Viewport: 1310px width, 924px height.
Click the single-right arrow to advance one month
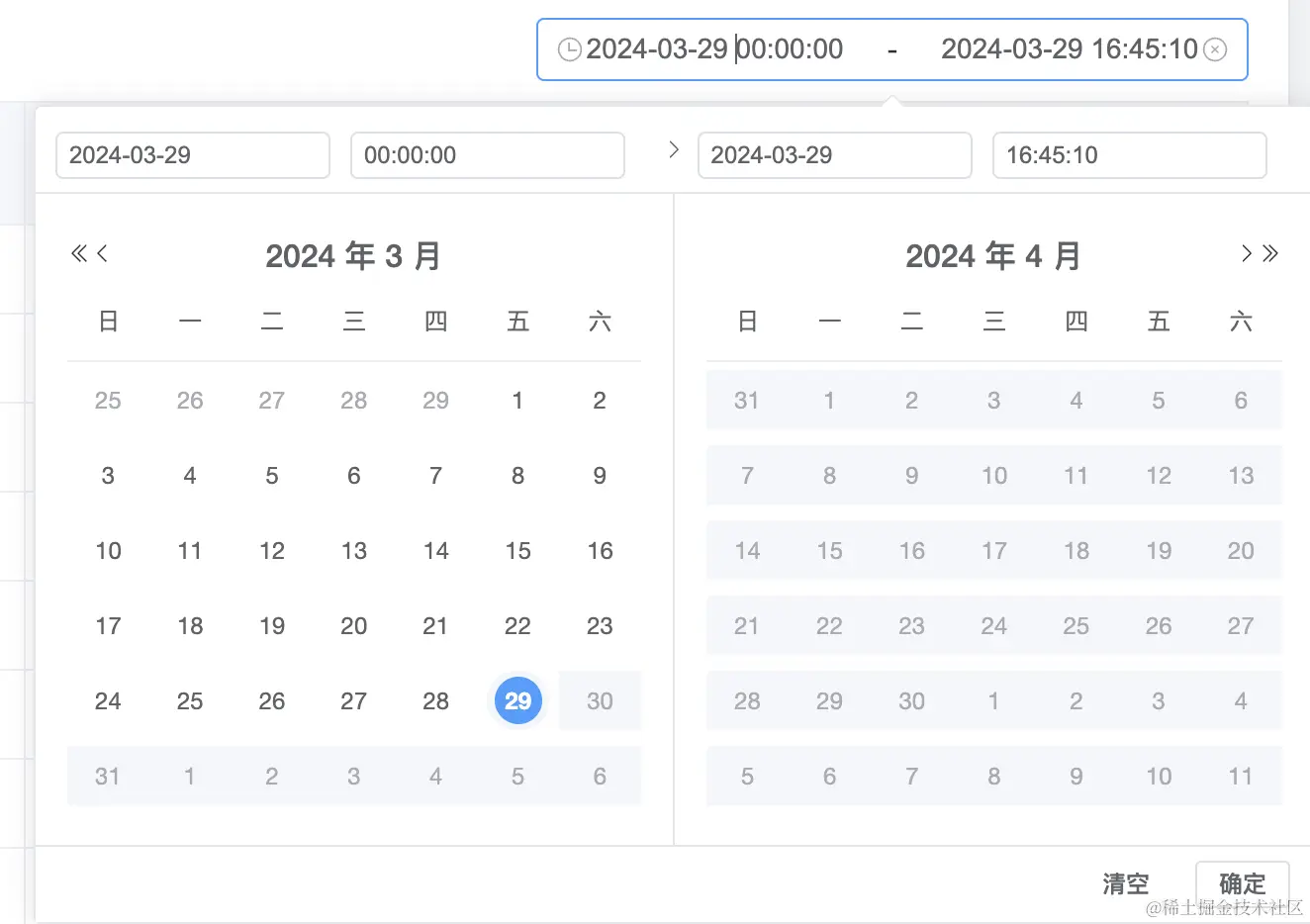click(1246, 253)
